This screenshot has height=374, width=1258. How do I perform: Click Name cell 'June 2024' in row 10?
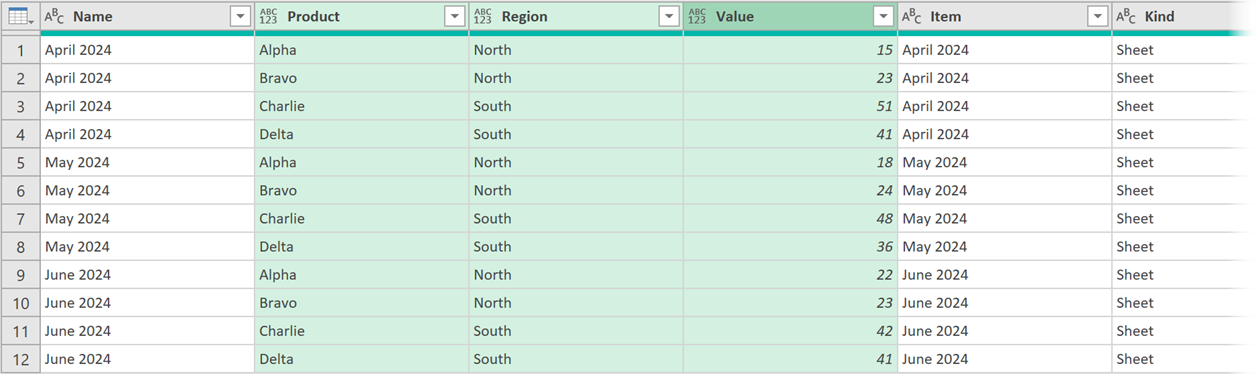[x=148, y=303]
